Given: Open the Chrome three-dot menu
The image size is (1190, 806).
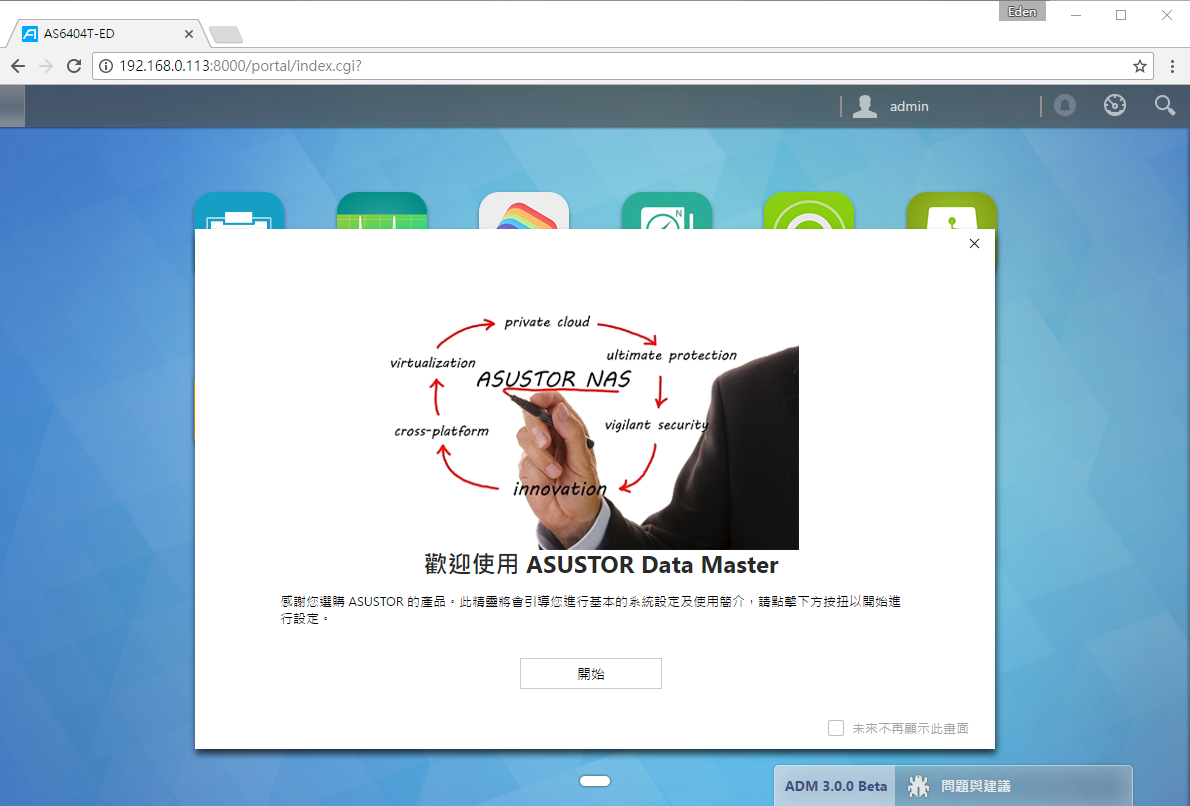Looking at the screenshot, I should click(1173, 66).
